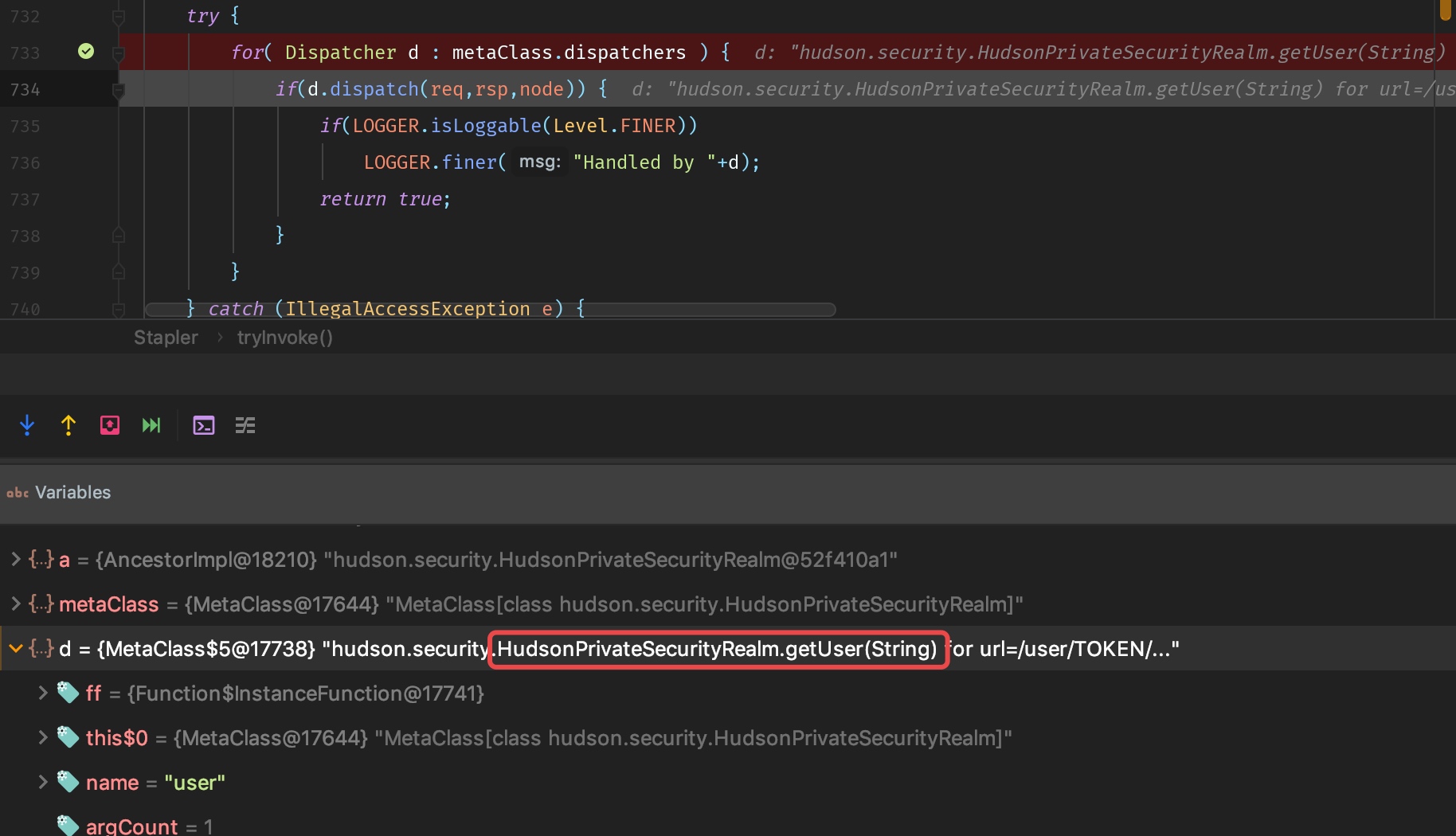Click the field tag icon beside name
Screen dimensions: 1456x836
[x=68, y=782]
